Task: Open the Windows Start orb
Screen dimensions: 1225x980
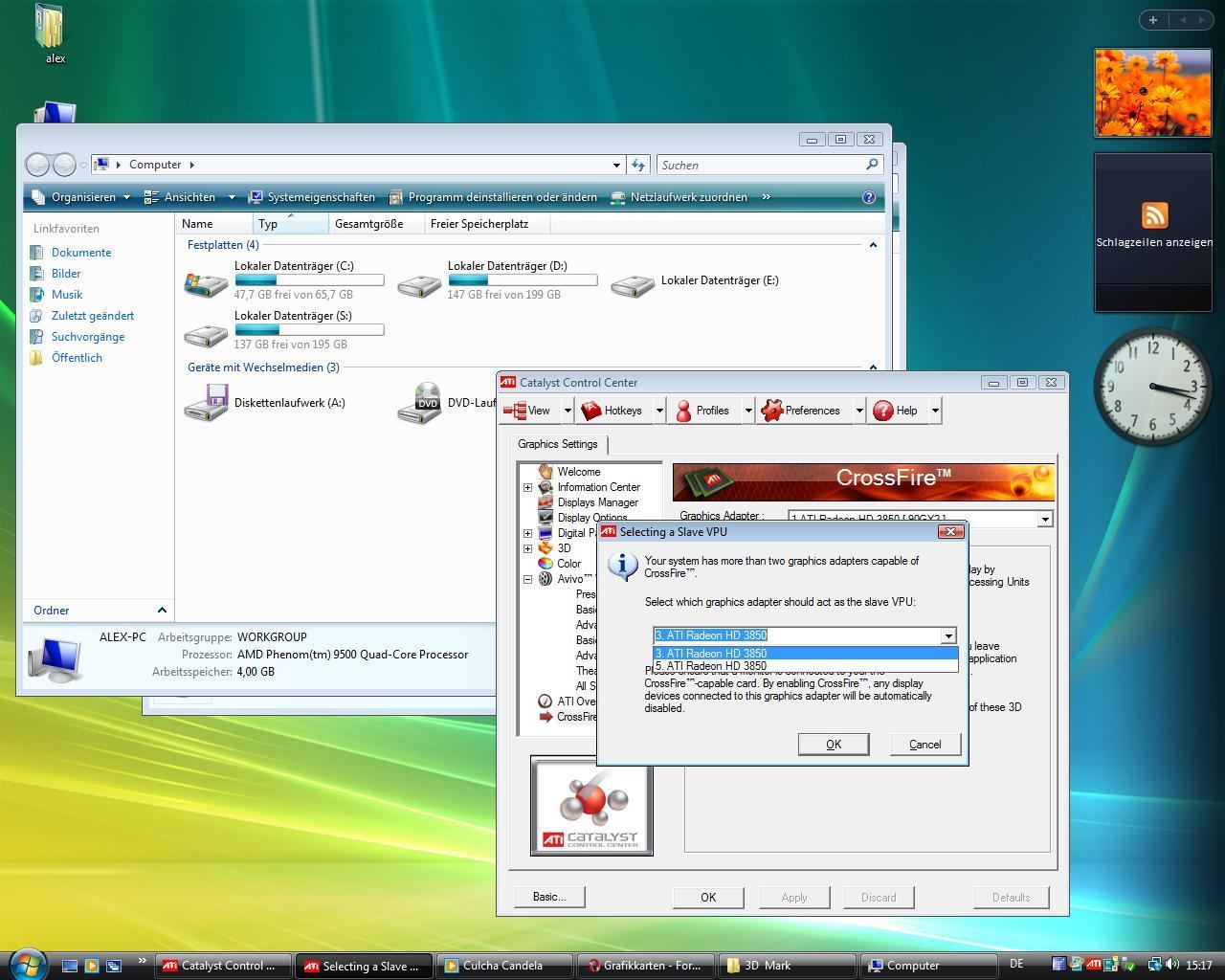Action: [27, 963]
